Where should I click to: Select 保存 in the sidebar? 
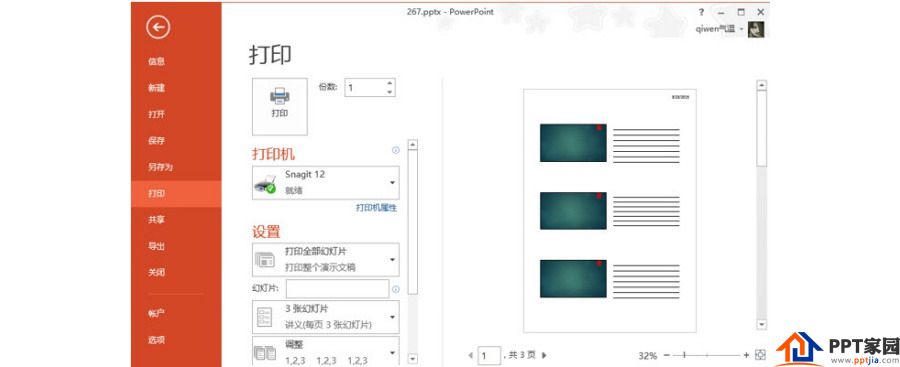[156, 141]
